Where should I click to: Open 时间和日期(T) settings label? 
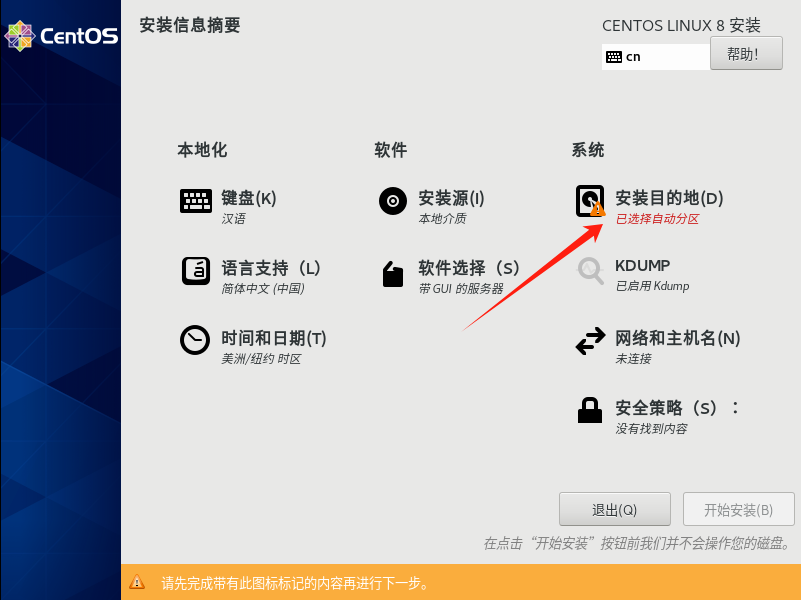click(x=274, y=338)
